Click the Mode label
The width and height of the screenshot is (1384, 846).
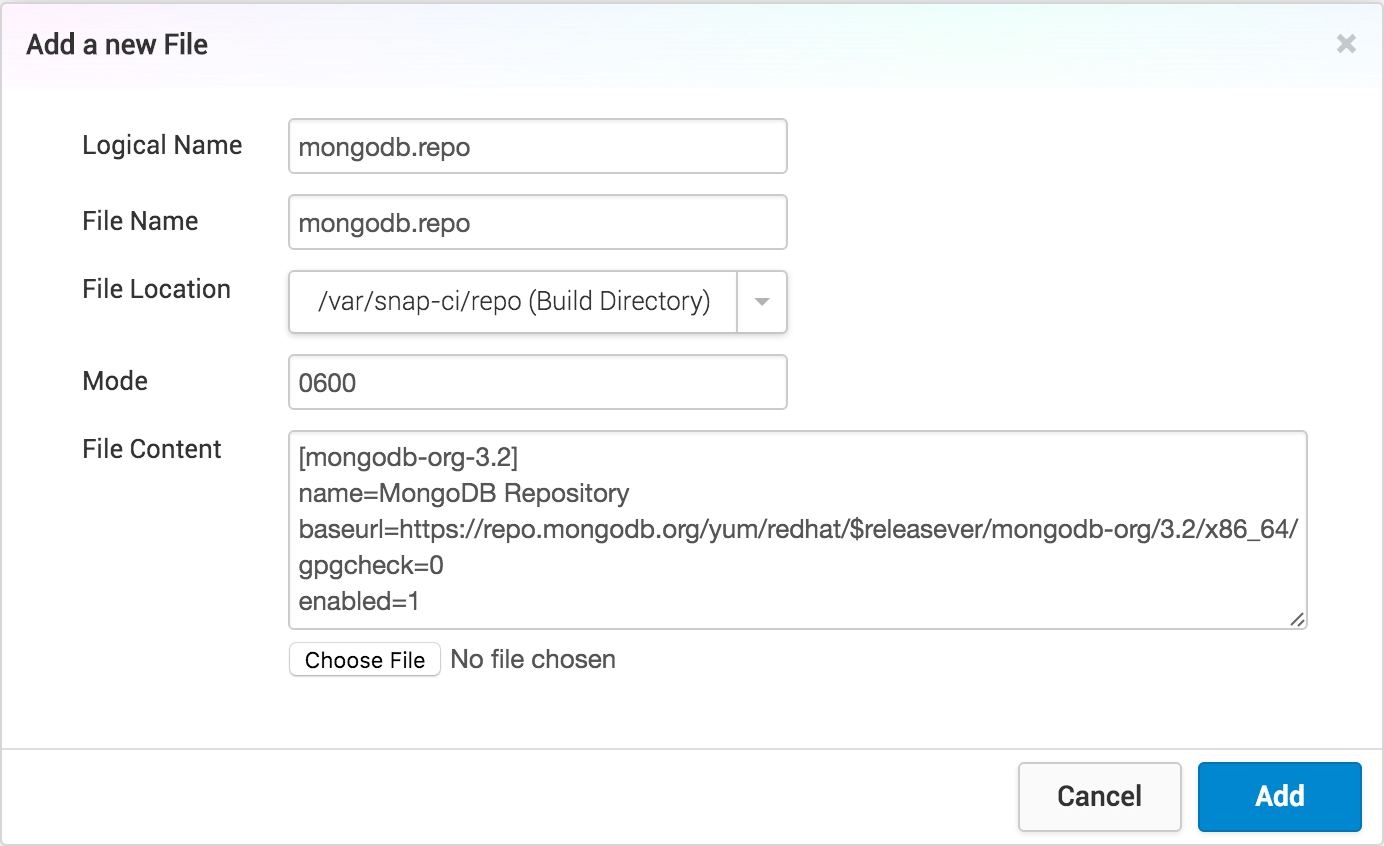tap(115, 381)
